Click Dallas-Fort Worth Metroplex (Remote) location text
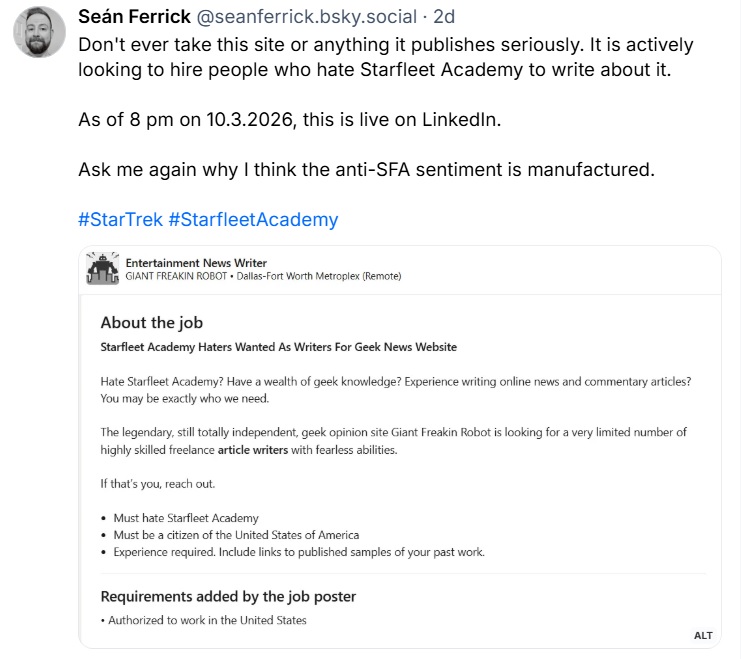The image size is (741, 659). coord(318,277)
